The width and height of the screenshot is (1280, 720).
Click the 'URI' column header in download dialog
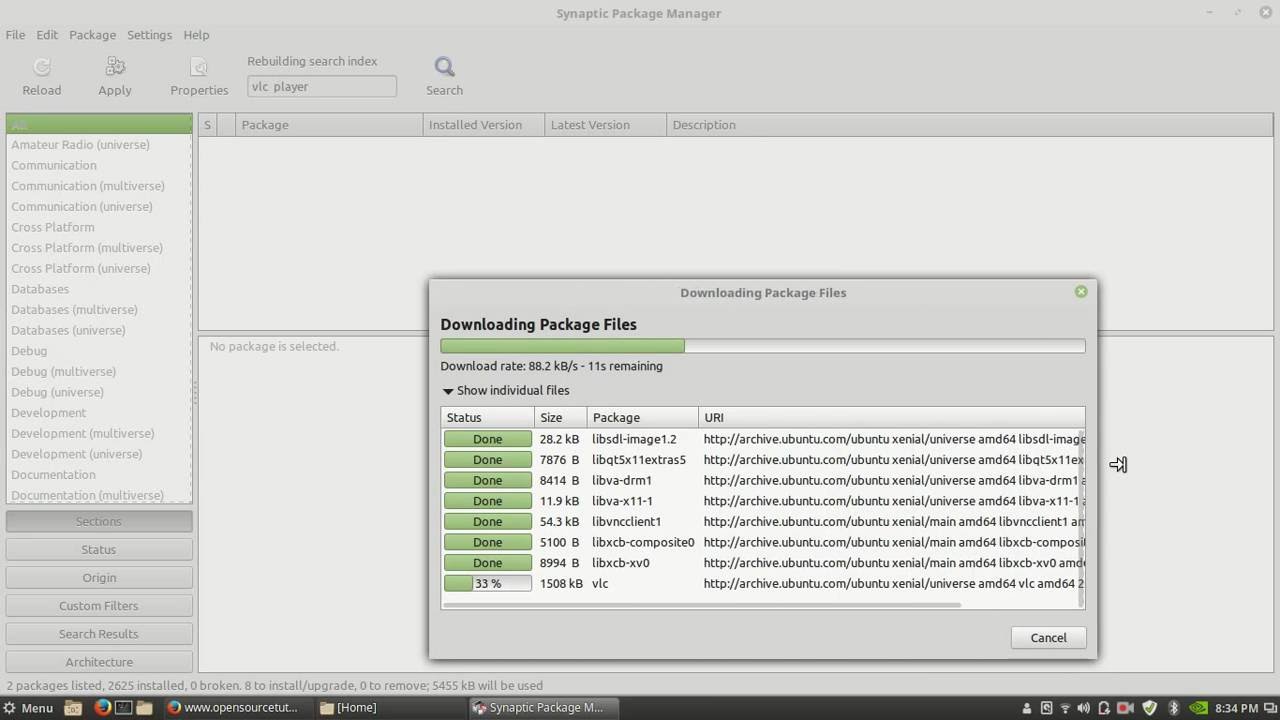(x=891, y=418)
